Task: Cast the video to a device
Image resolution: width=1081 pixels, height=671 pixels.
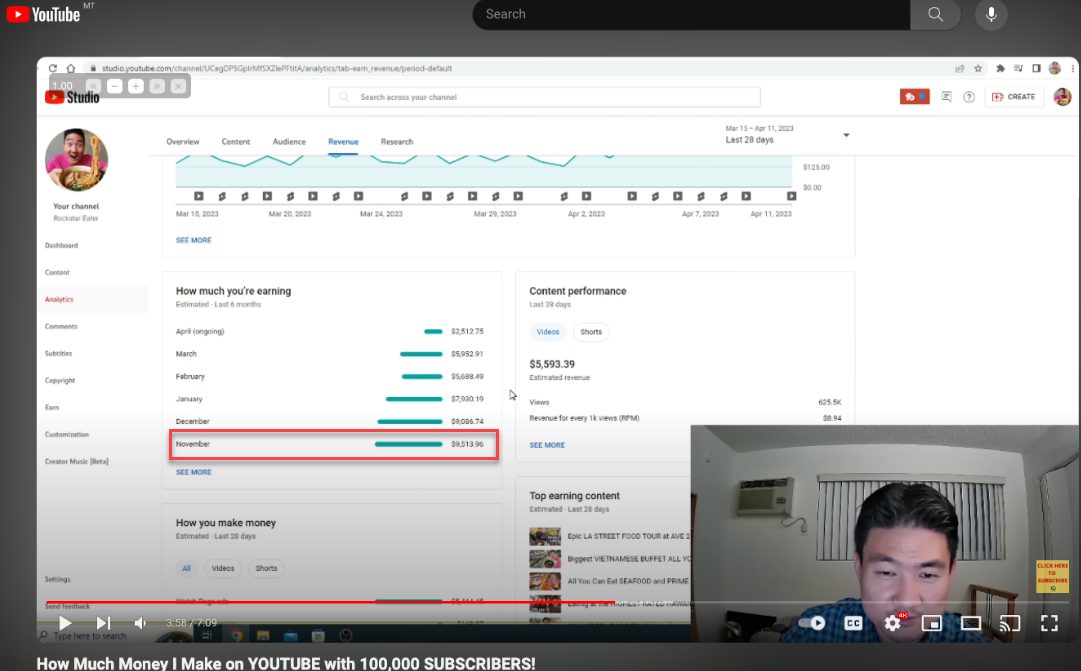Action: (1010, 623)
